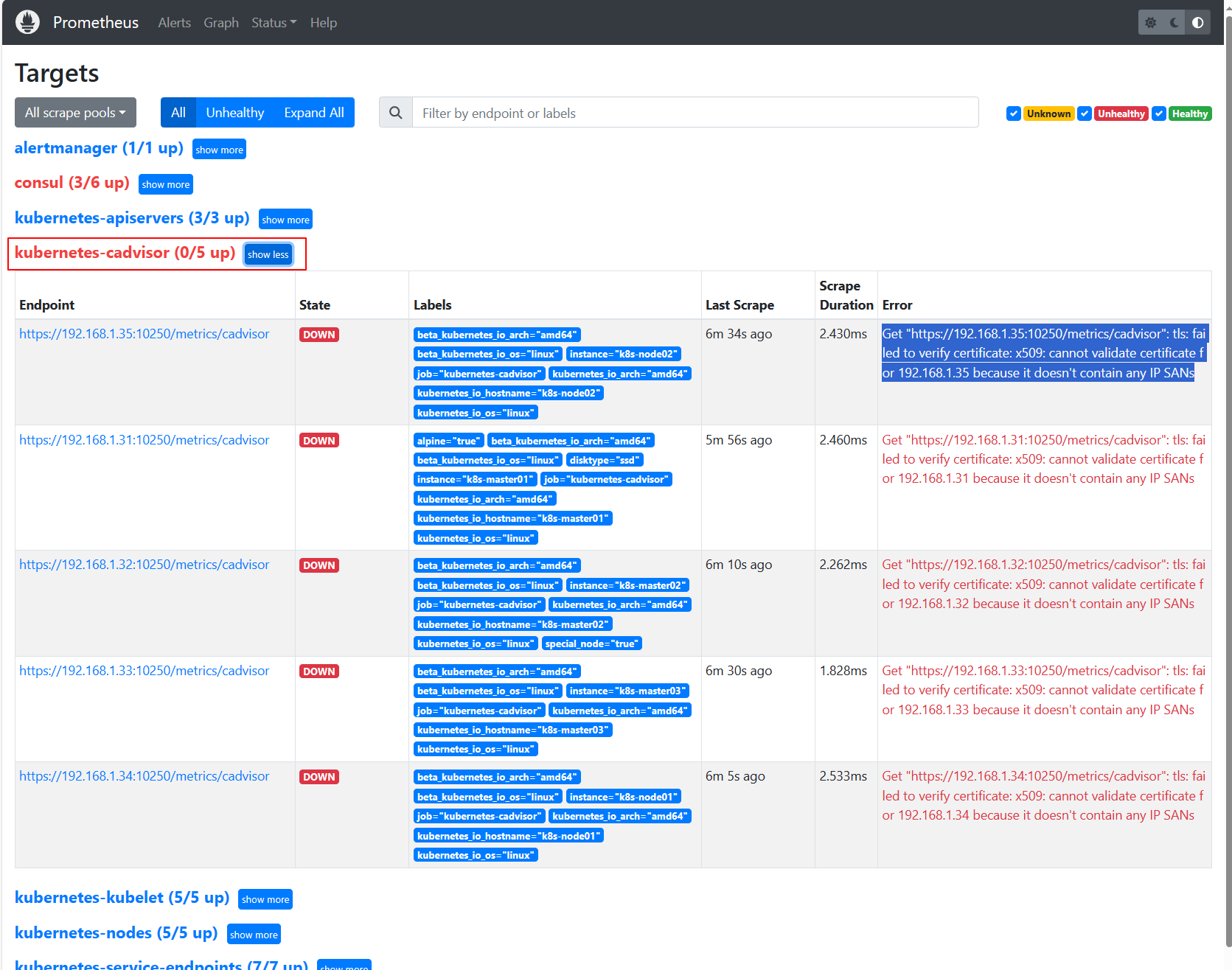
Task: Select the All targets filter button
Action: (178, 113)
